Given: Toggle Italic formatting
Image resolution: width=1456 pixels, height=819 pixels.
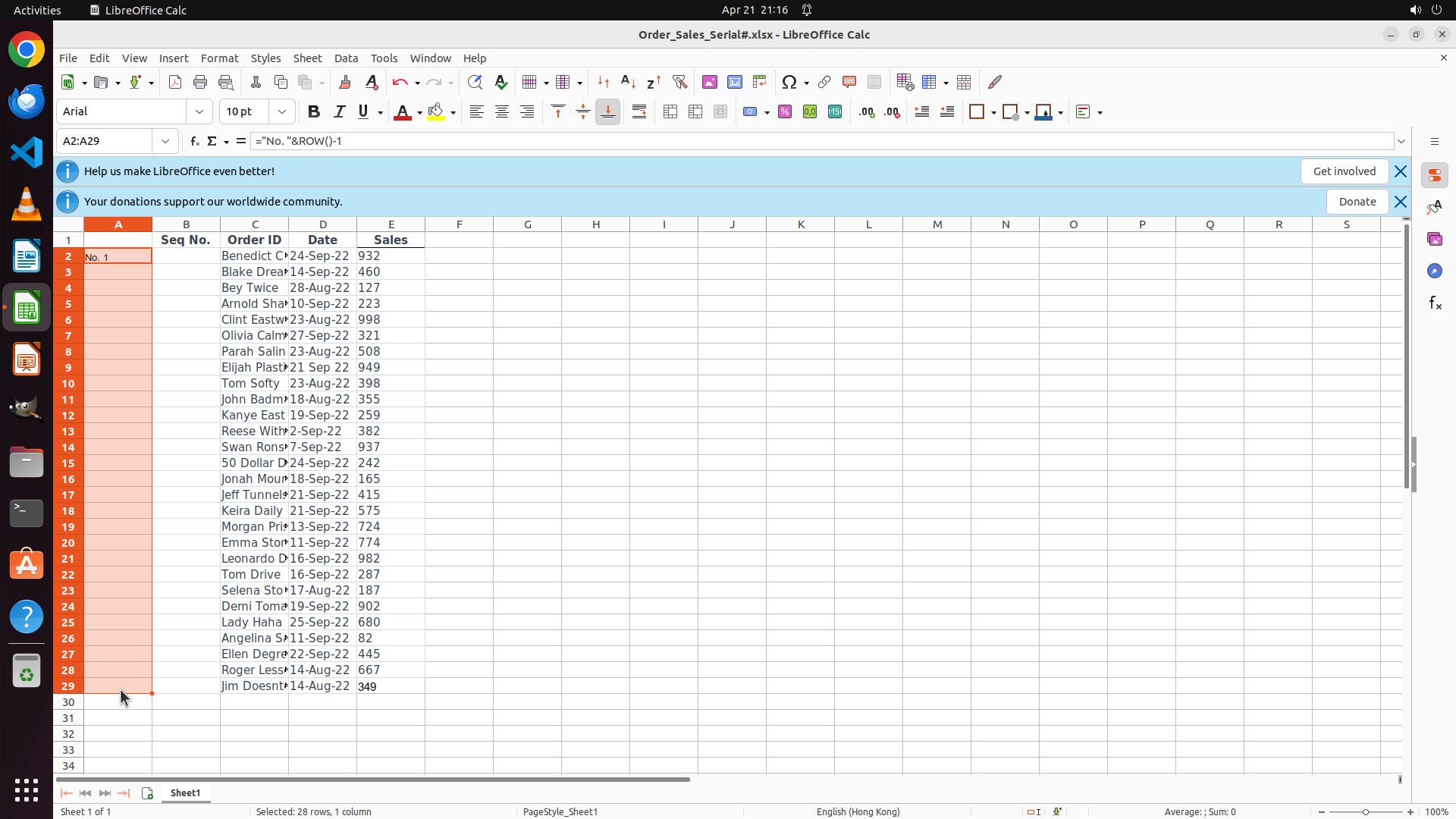Looking at the screenshot, I should click(x=339, y=112).
